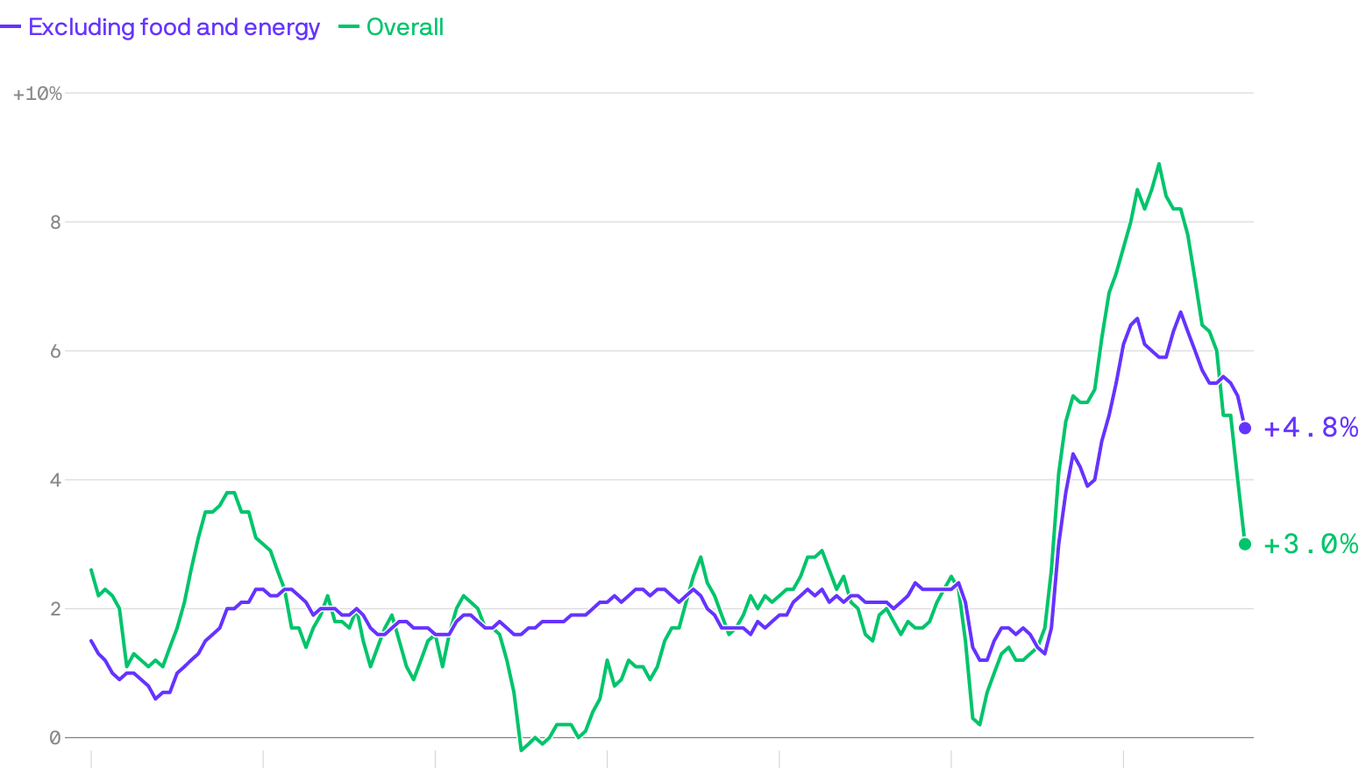Click the +10% y-axis label
The width and height of the screenshot is (1366, 768).
[x=37, y=94]
